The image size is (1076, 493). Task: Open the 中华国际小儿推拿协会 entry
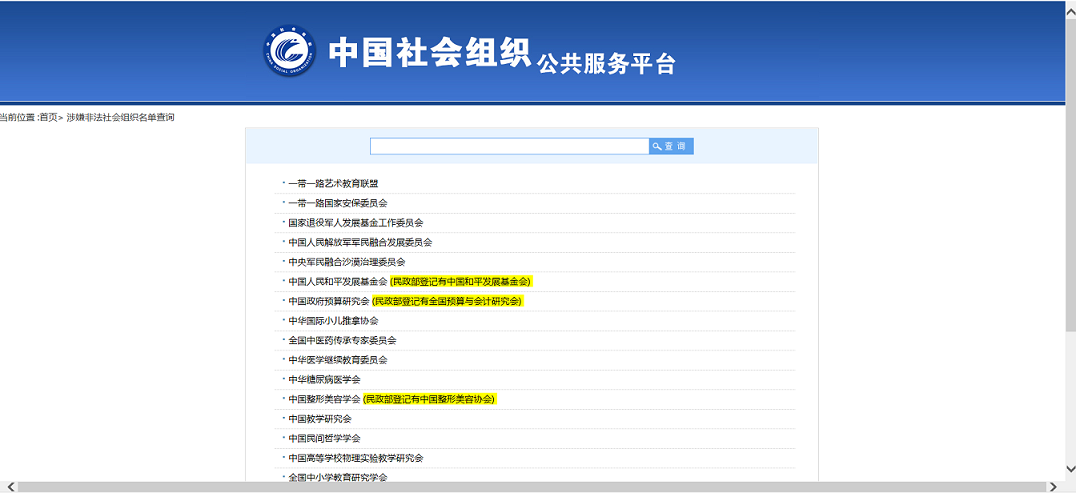coord(333,321)
